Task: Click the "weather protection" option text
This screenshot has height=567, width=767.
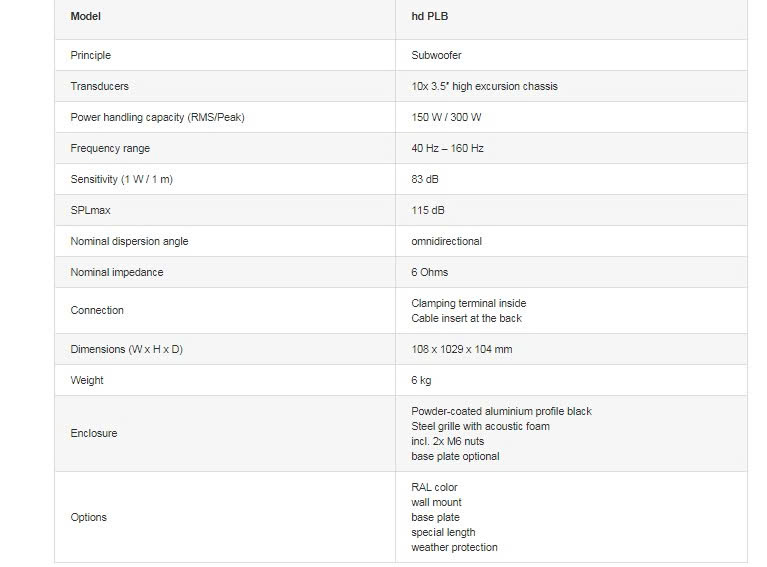Action: click(x=454, y=547)
